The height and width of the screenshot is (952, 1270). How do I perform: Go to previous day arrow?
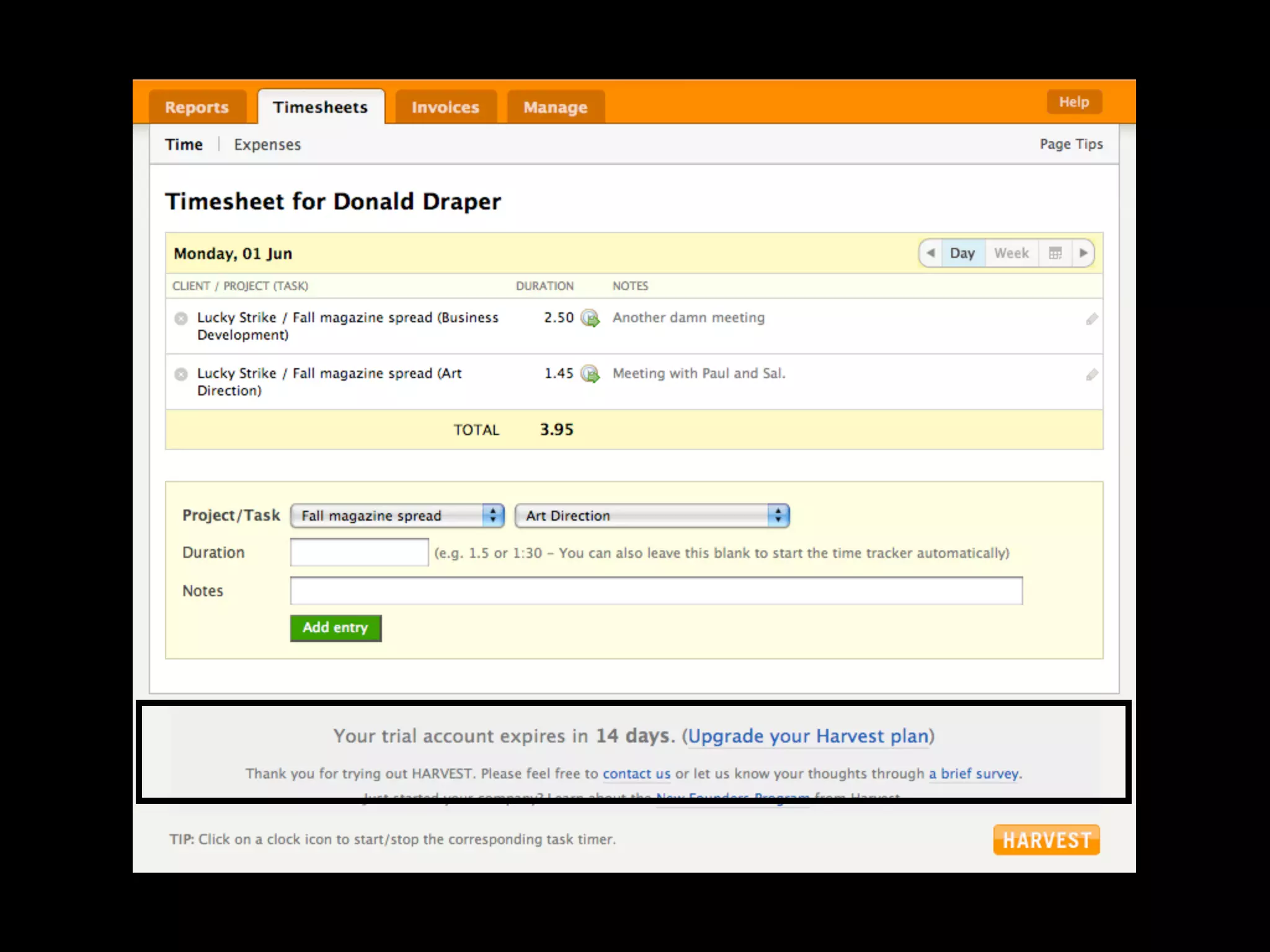coord(930,253)
